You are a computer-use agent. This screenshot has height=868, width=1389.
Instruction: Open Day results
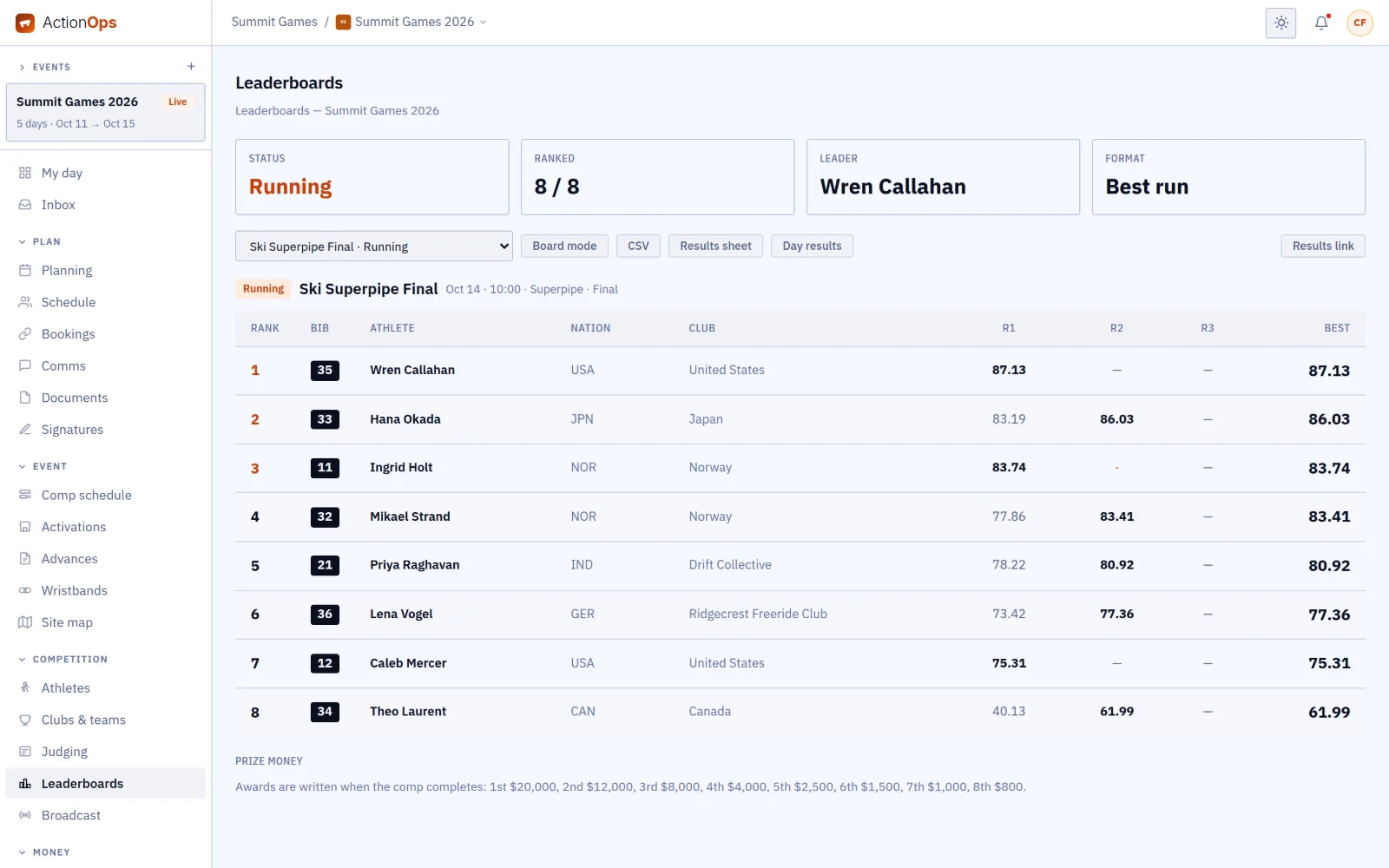pos(812,246)
